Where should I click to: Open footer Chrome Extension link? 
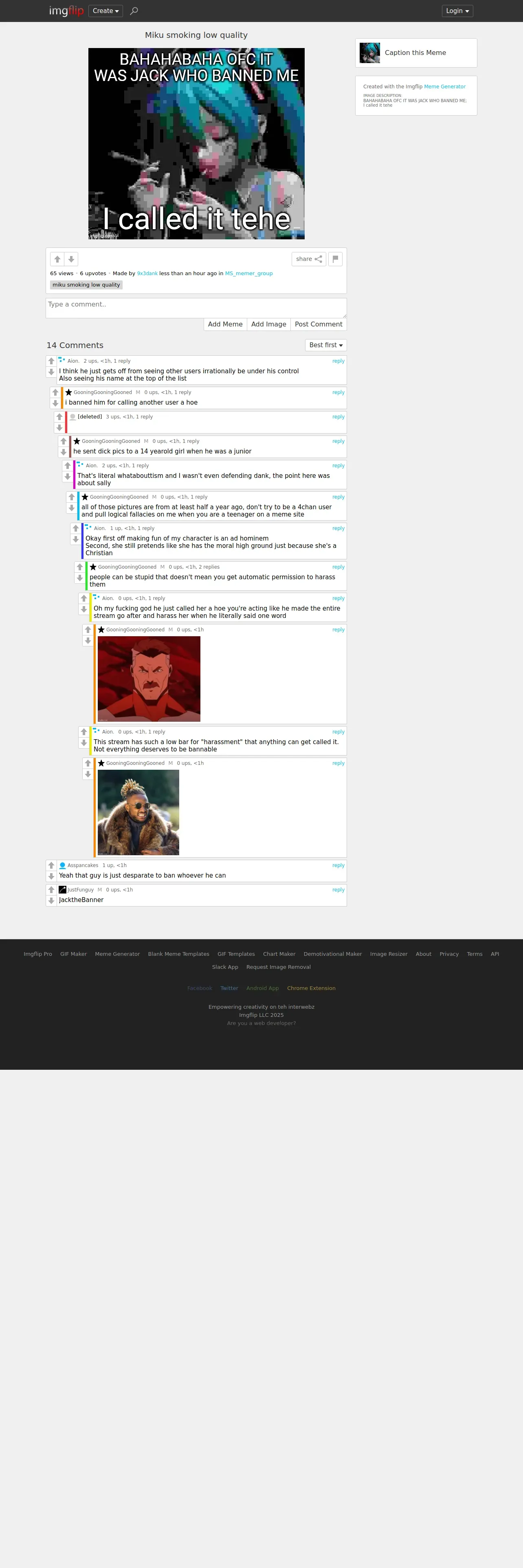pyautogui.click(x=311, y=988)
